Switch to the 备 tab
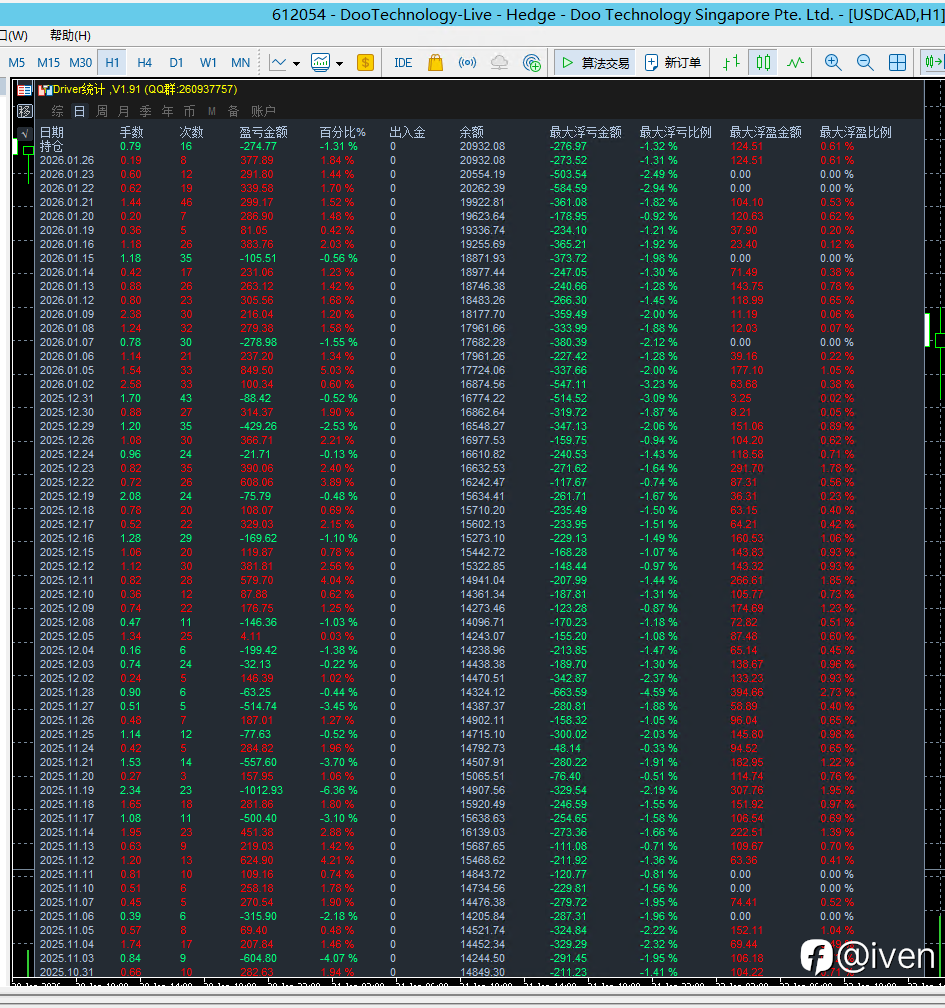This screenshot has height=1008, width=945. [233, 111]
